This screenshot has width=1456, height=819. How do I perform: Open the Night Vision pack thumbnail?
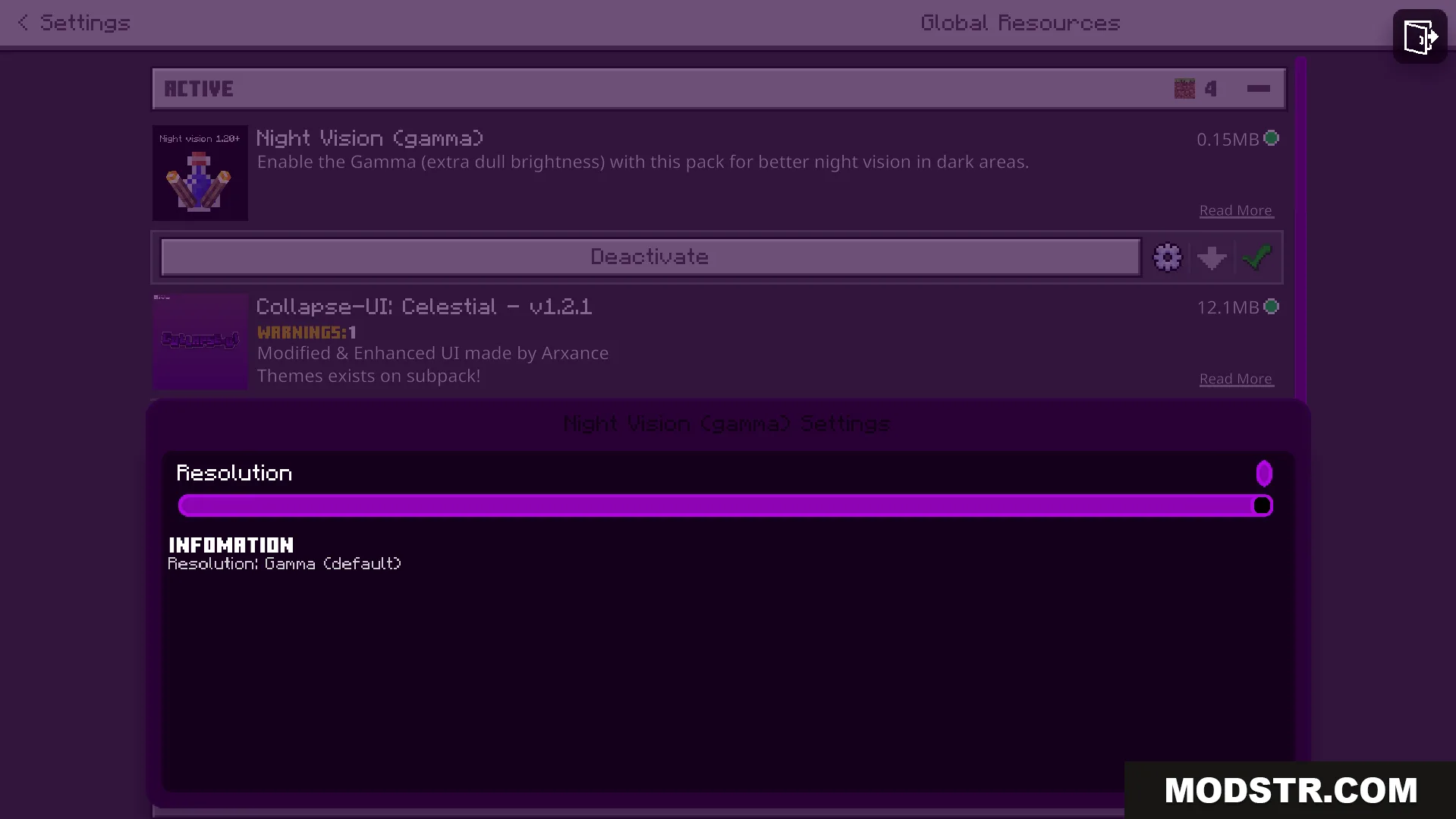200,173
